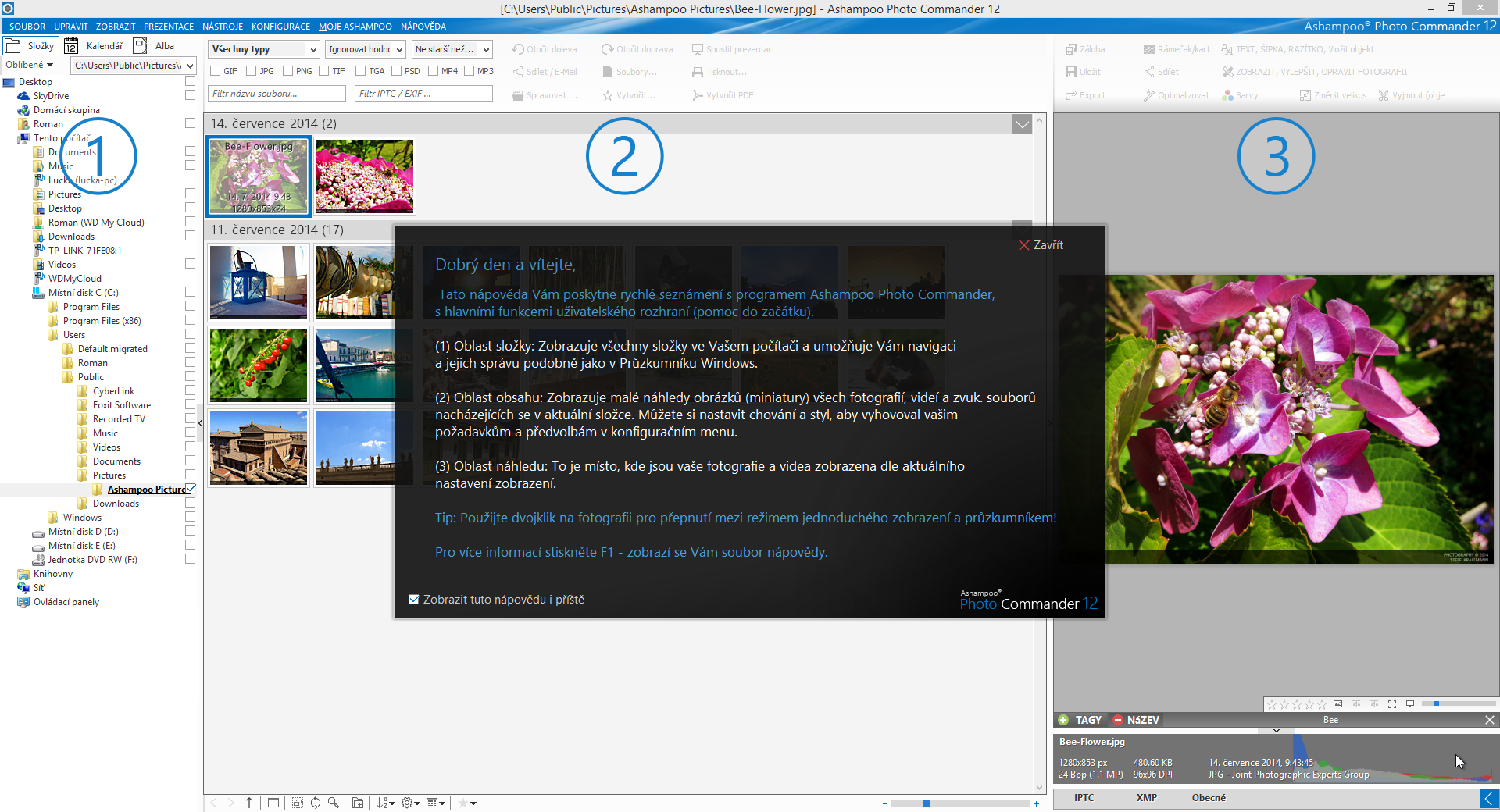Close the tags bar with X

(1489, 720)
